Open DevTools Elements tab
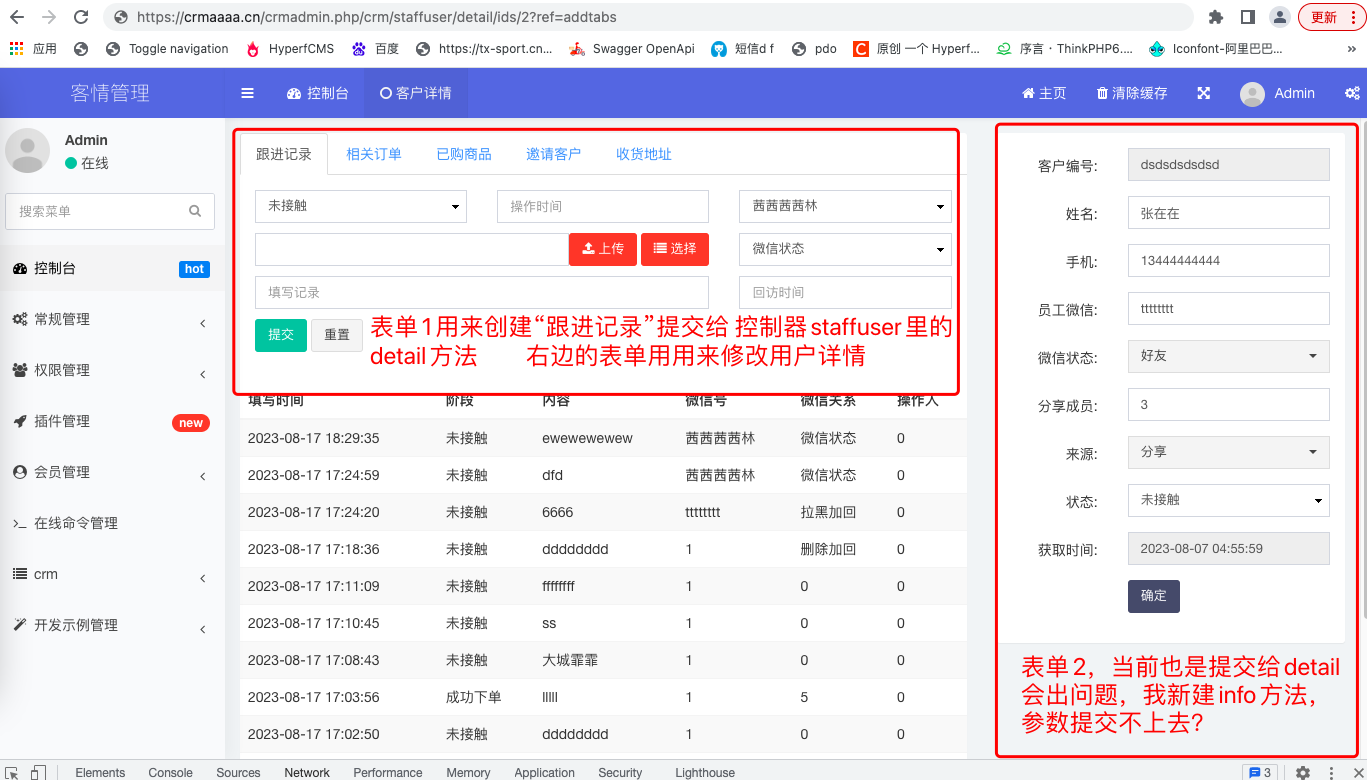The height and width of the screenshot is (780, 1367). pos(100,772)
